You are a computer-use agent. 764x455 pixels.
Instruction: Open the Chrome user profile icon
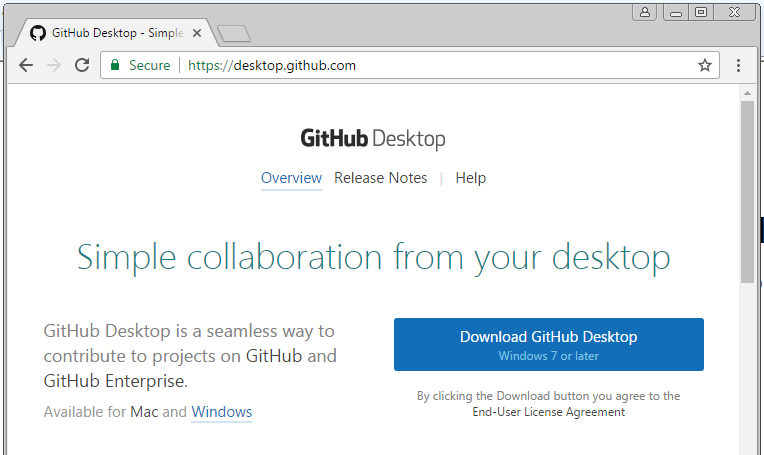point(645,12)
